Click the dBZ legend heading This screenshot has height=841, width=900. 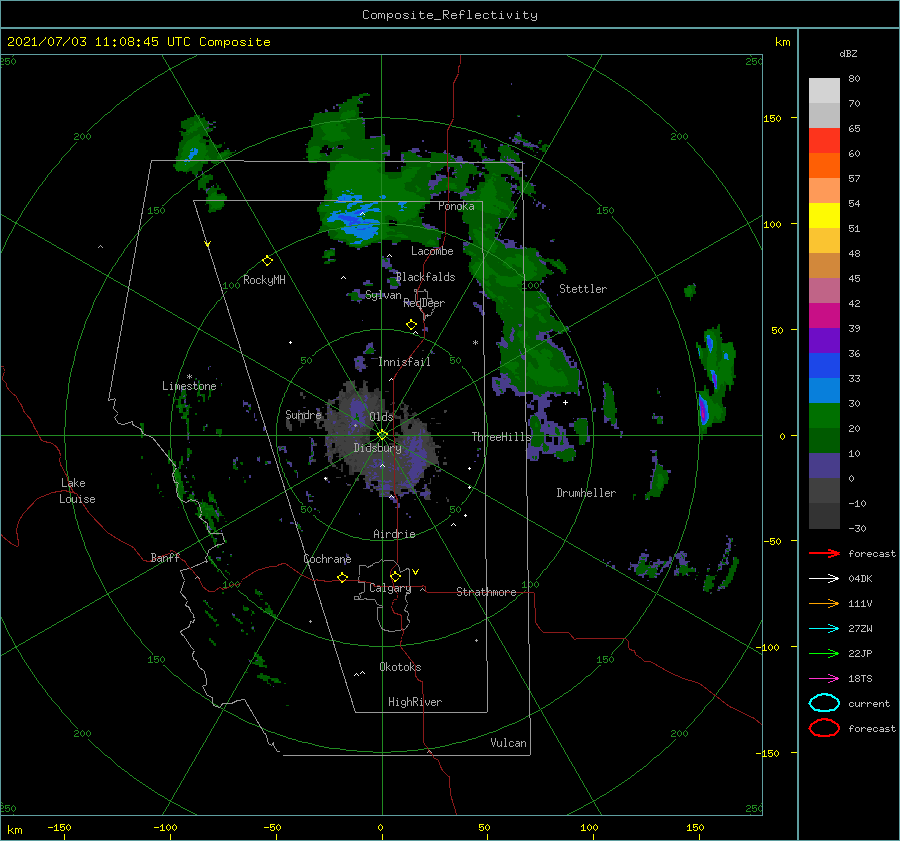(848, 54)
